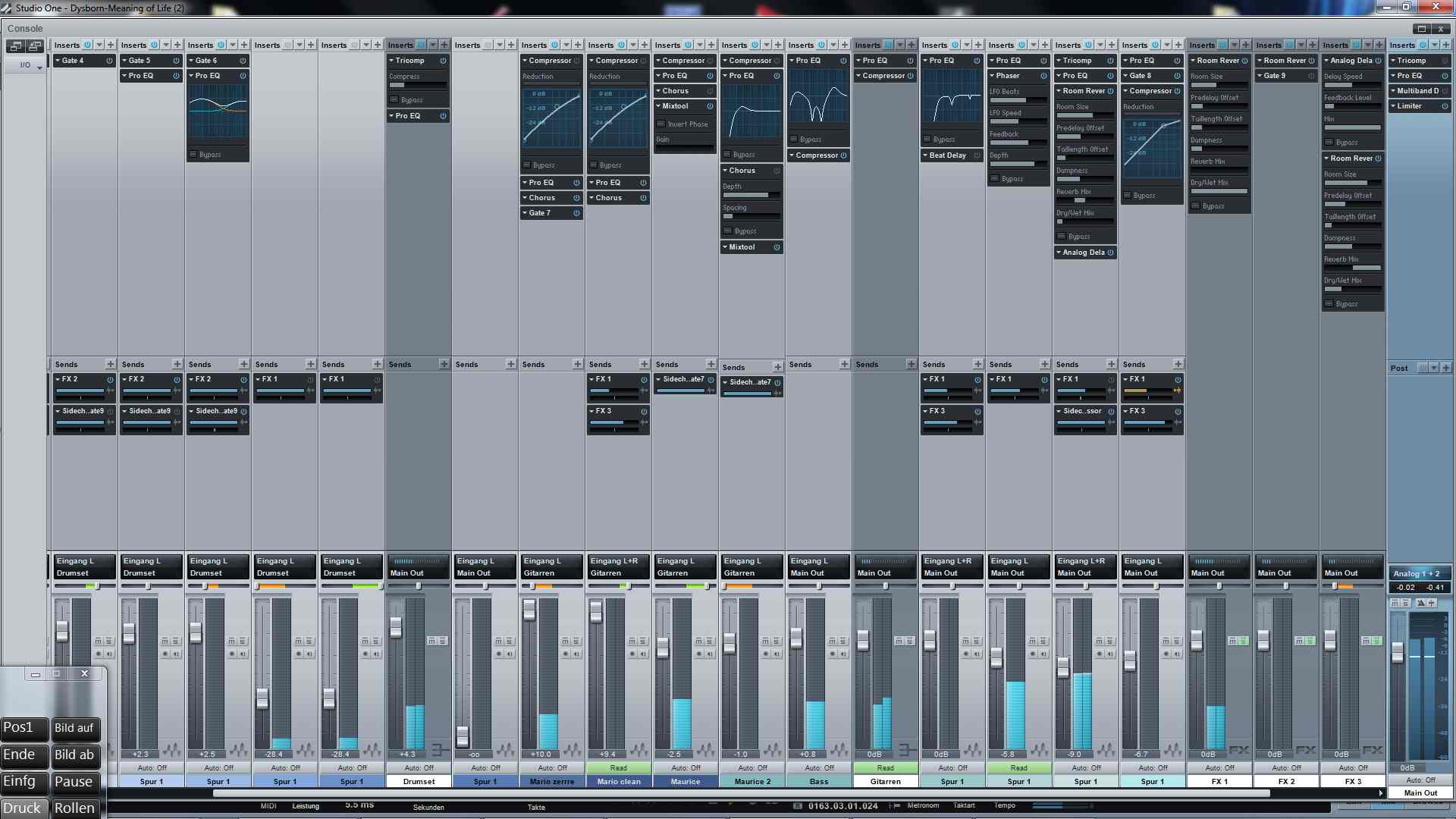Mute the Main Out channel
1456x819 pixels.
(x=1396, y=603)
